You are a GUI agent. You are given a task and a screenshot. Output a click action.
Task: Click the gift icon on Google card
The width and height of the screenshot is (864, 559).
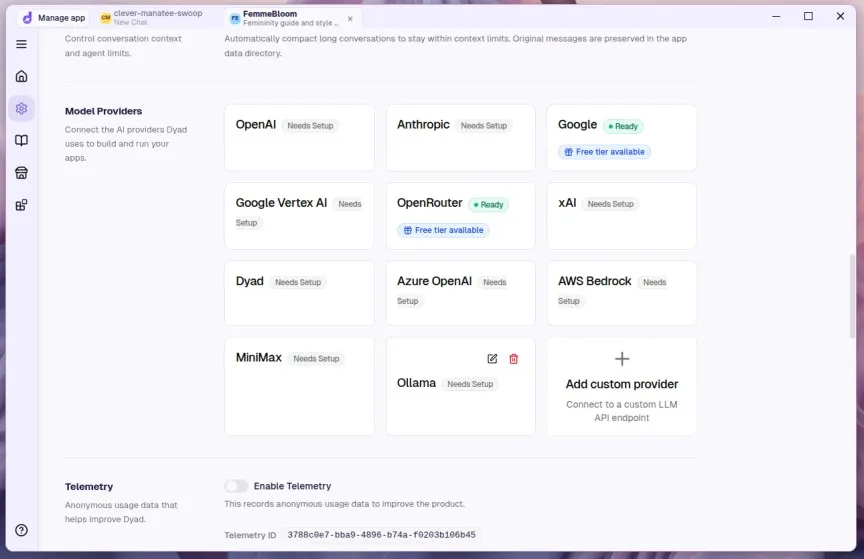569,152
